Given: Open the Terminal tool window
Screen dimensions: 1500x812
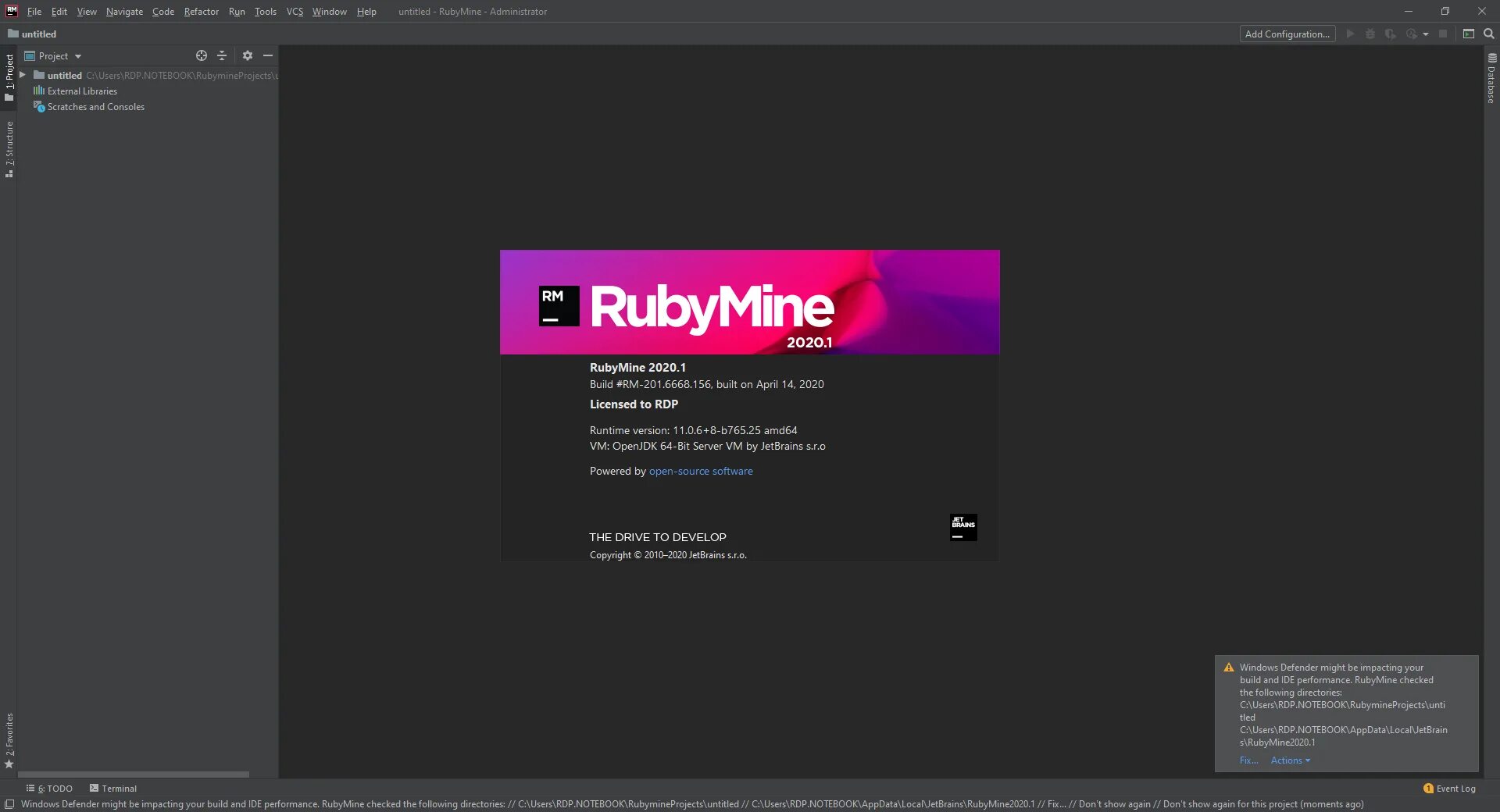Looking at the screenshot, I should click(112, 789).
